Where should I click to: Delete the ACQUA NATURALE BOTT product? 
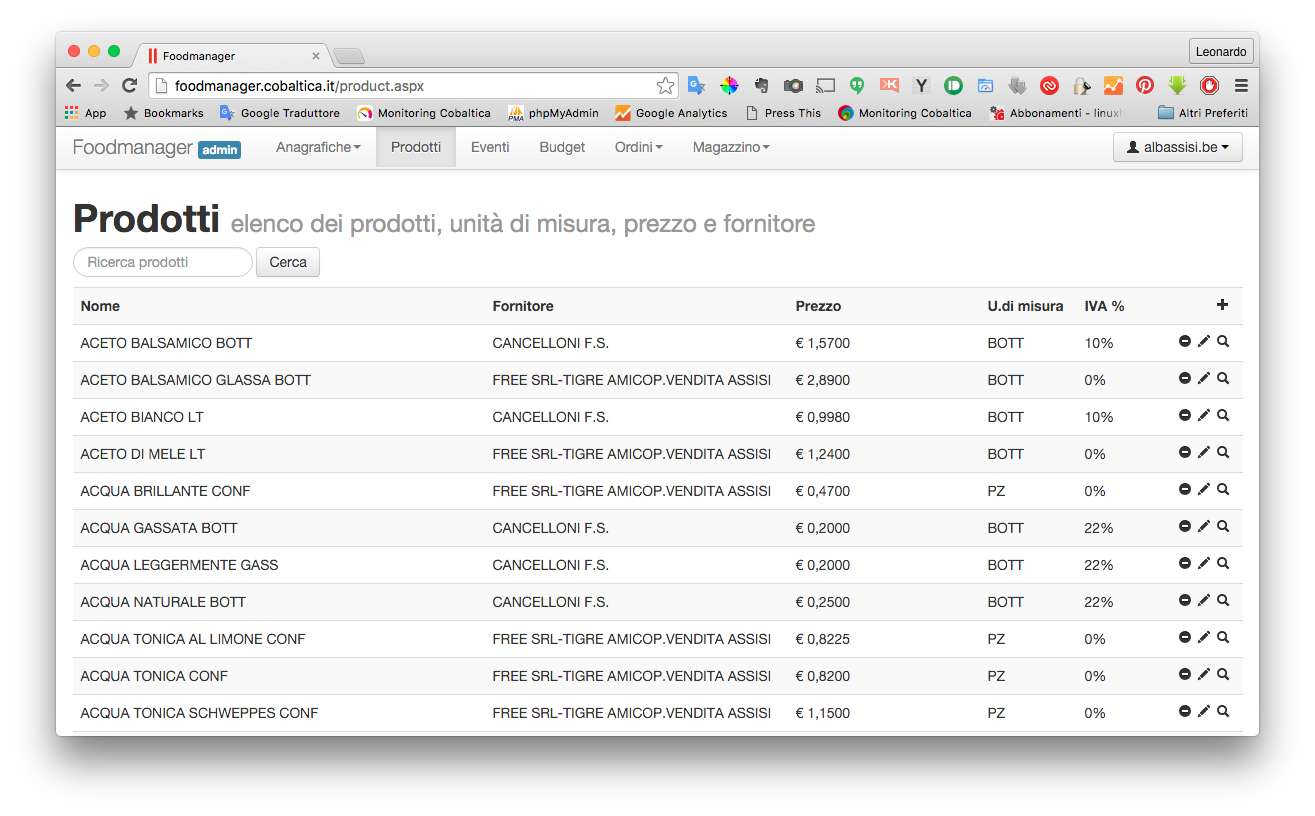[1185, 601]
